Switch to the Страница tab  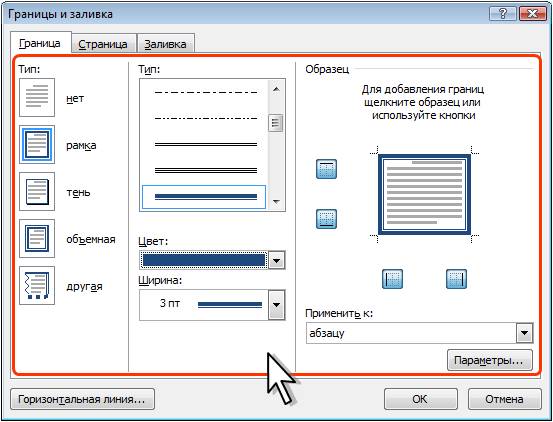pyautogui.click(x=103, y=44)
